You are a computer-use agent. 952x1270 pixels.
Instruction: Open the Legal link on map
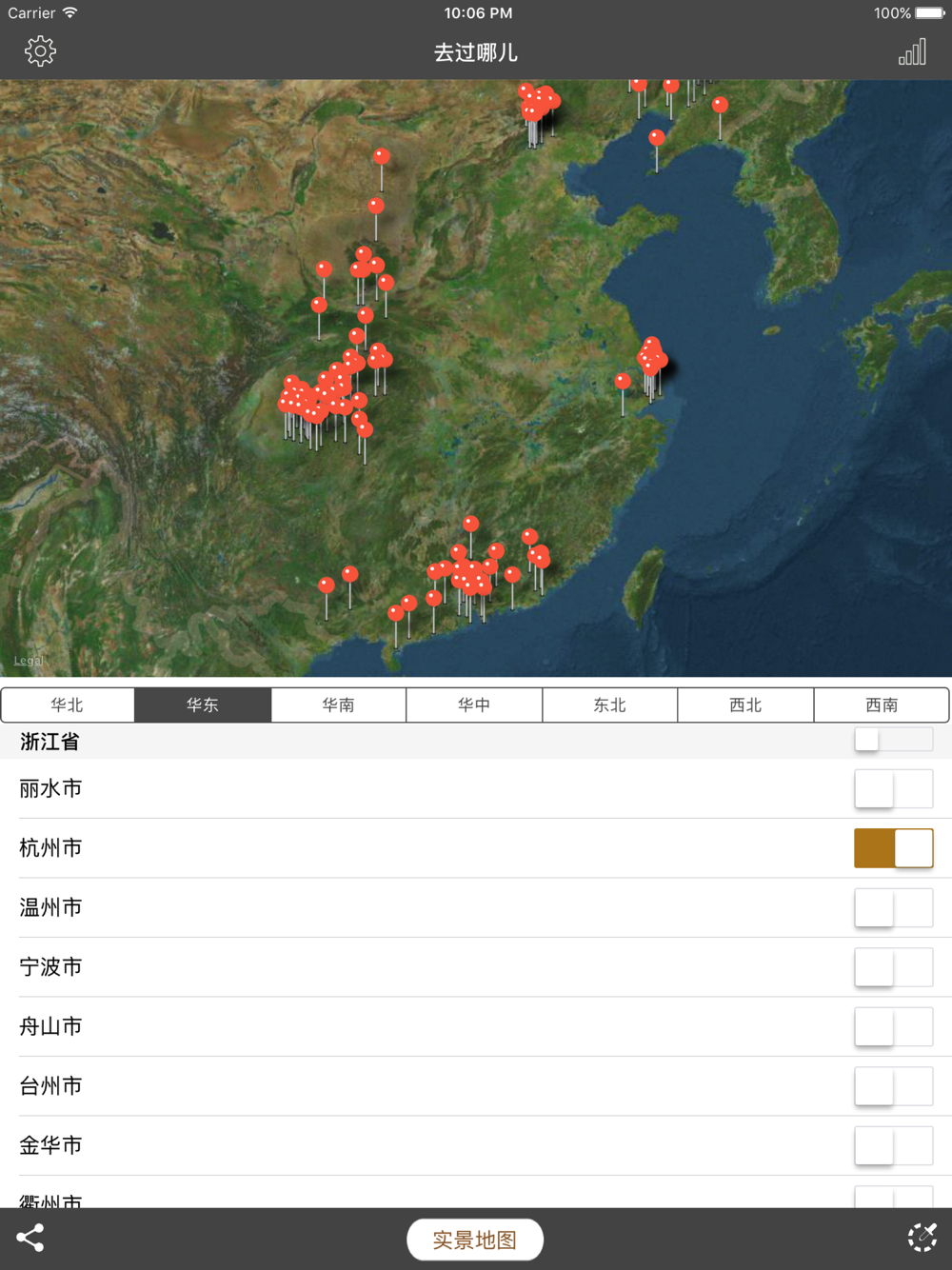29,661
